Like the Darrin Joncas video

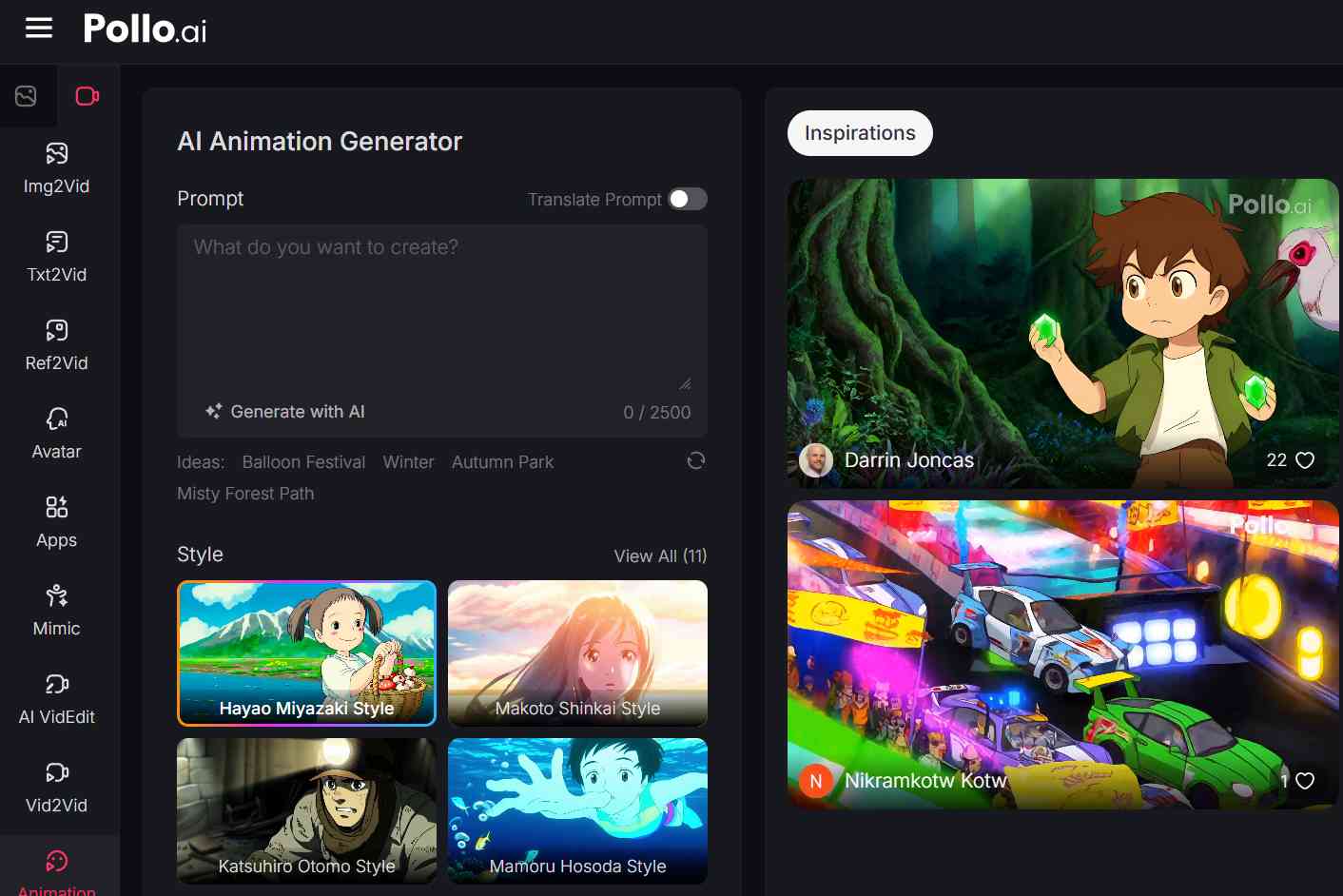click(x=1305, y=460)
